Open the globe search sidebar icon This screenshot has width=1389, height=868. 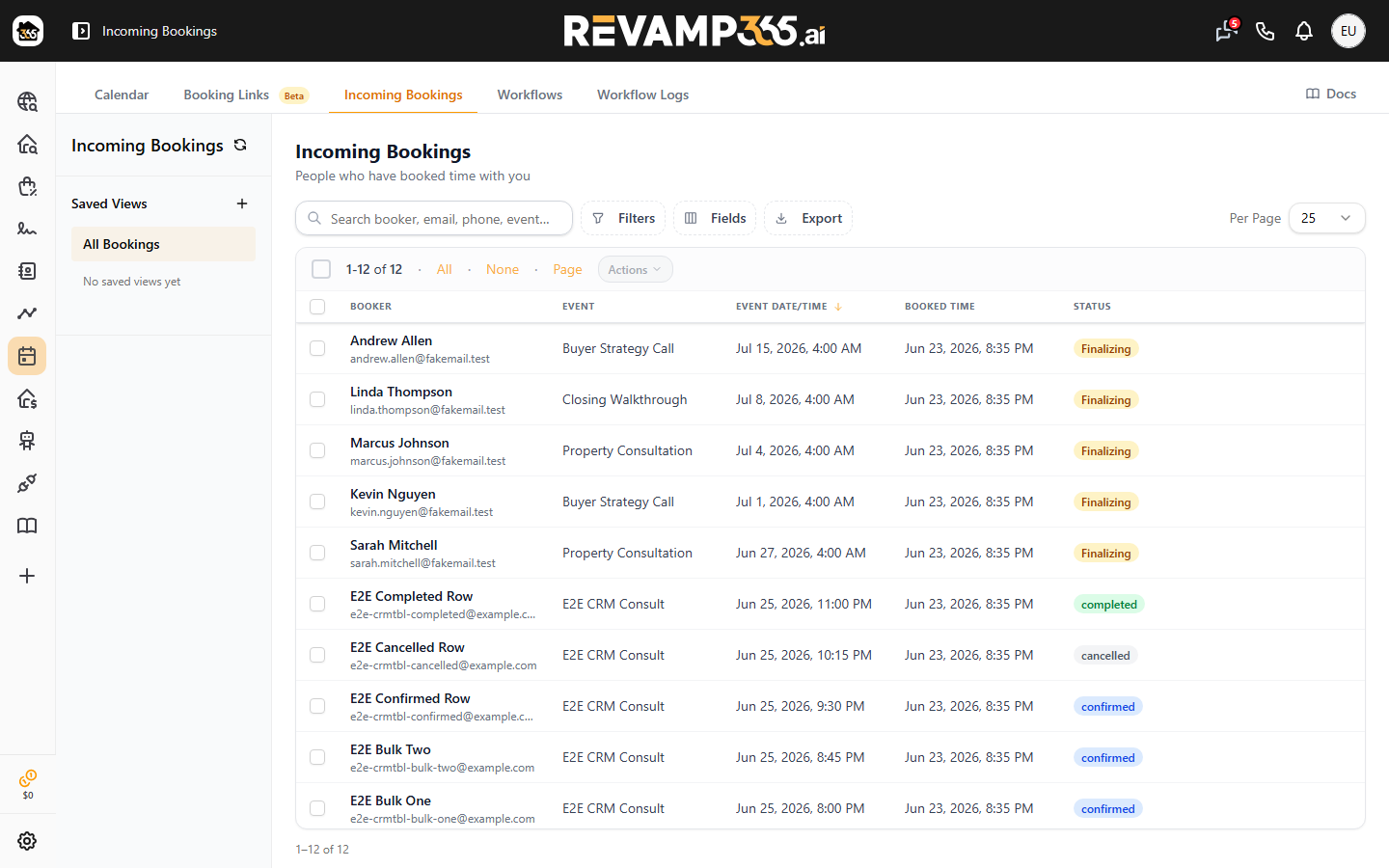(27, 101)
